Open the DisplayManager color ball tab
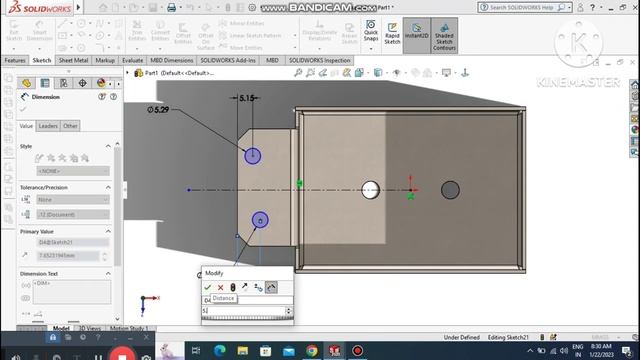Viewport: 640px width, 360px height. (x=101, y=83)
